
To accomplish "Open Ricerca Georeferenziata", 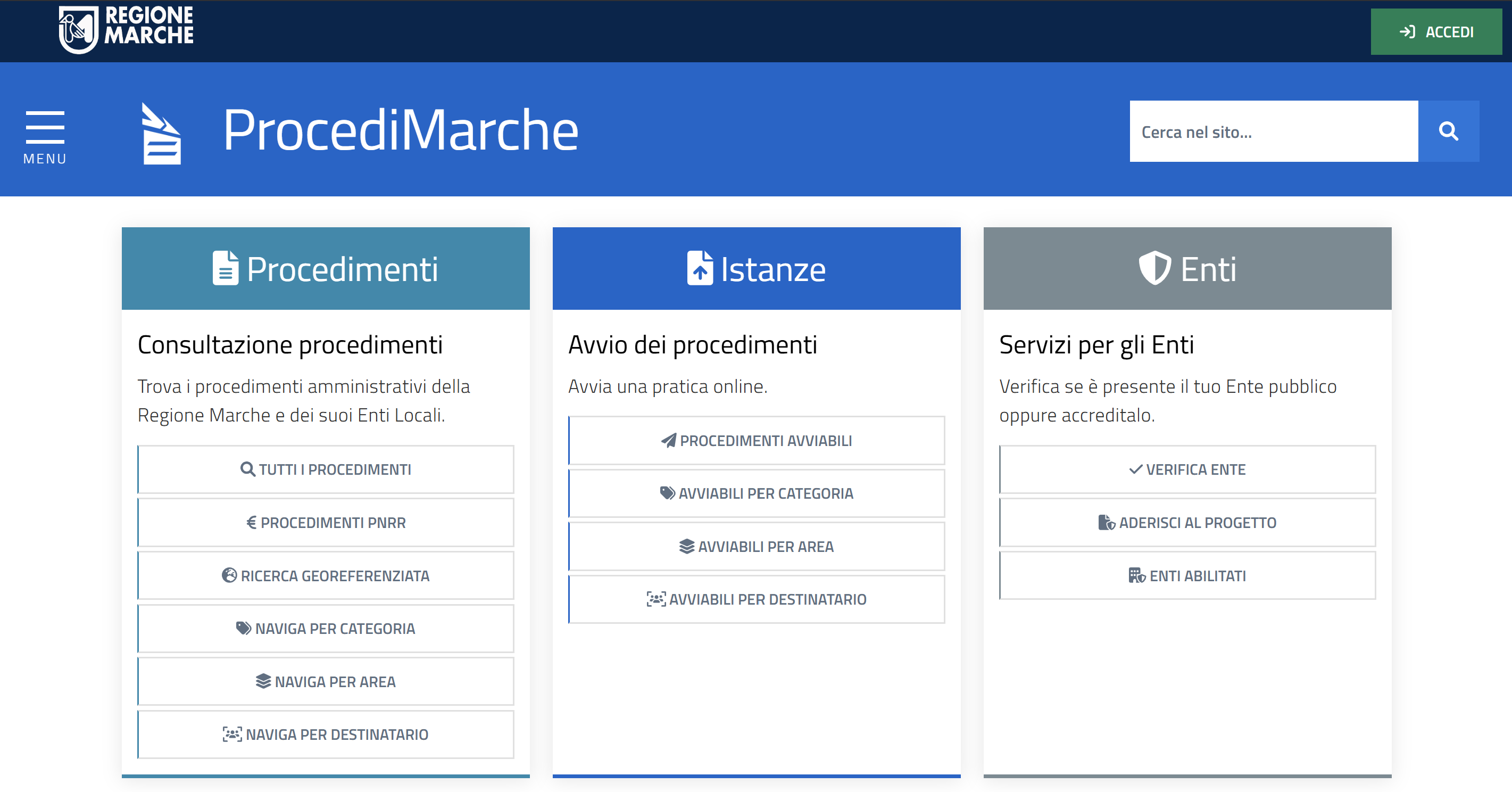I will click(326, 575).
